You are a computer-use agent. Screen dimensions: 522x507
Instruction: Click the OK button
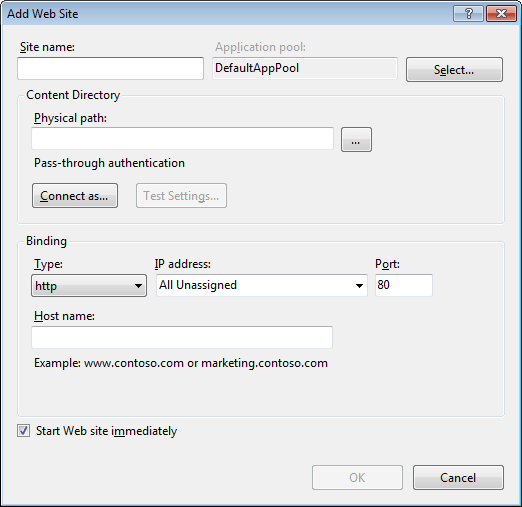click(357, 478)
